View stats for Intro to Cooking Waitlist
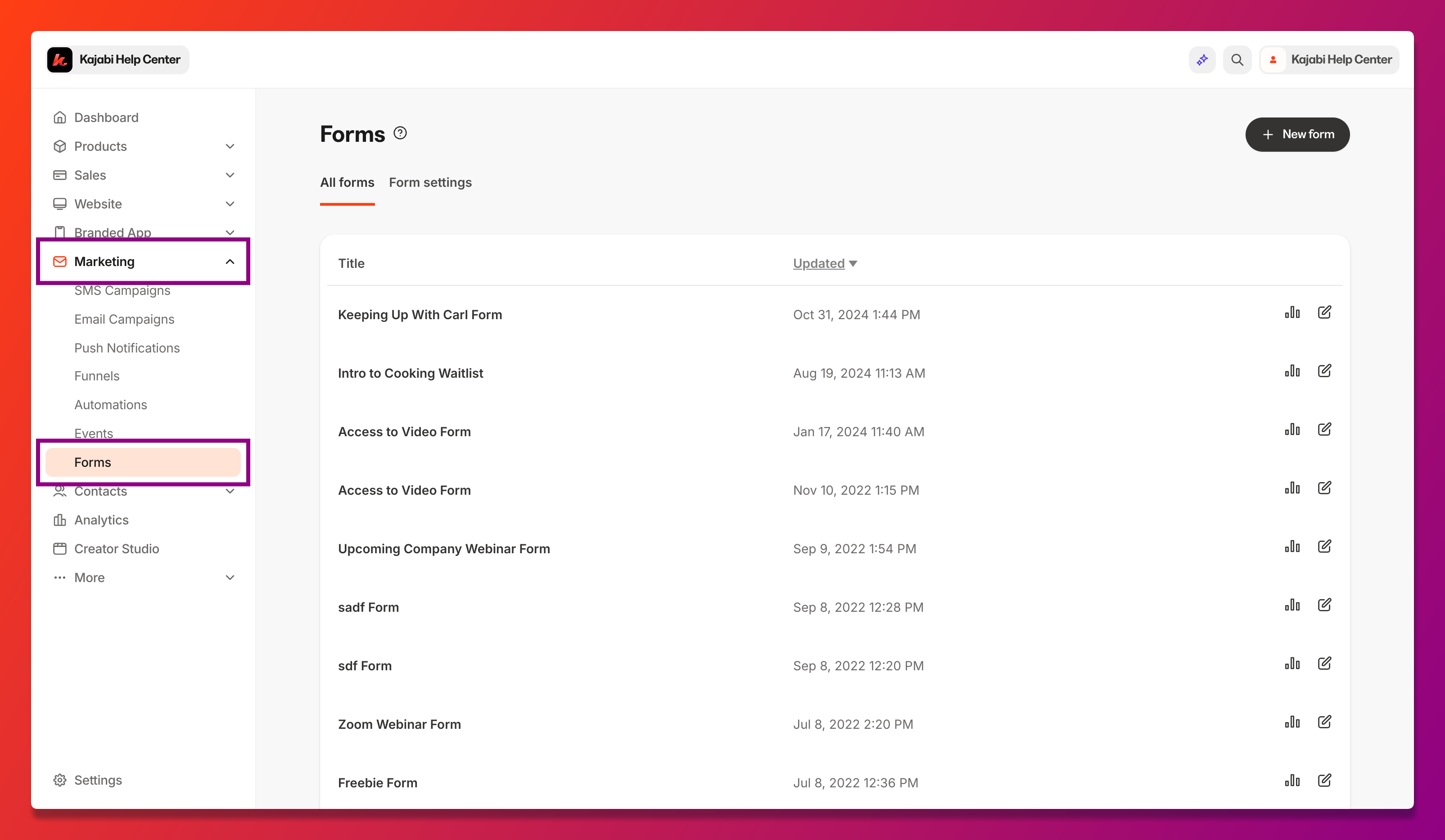 1292,371
